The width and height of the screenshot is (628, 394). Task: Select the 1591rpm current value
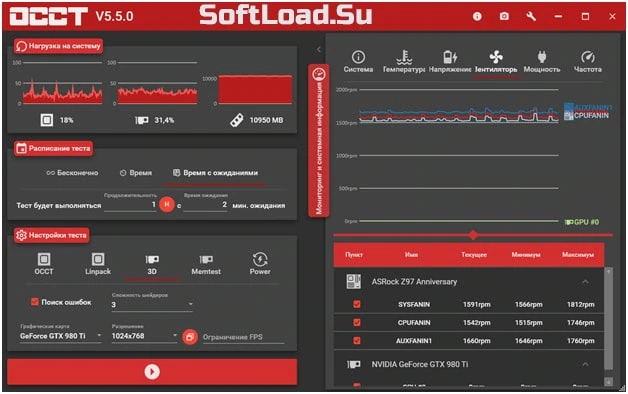[477, 304]
